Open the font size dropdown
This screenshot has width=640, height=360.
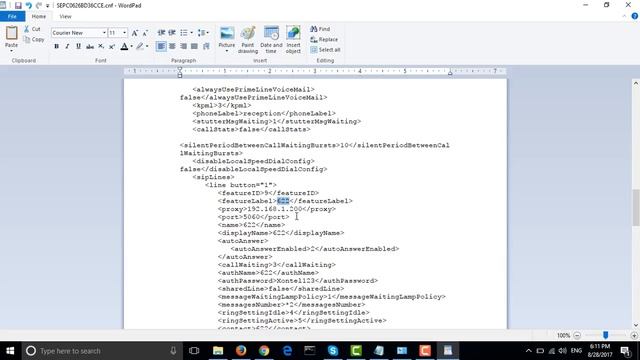point(124,33)
